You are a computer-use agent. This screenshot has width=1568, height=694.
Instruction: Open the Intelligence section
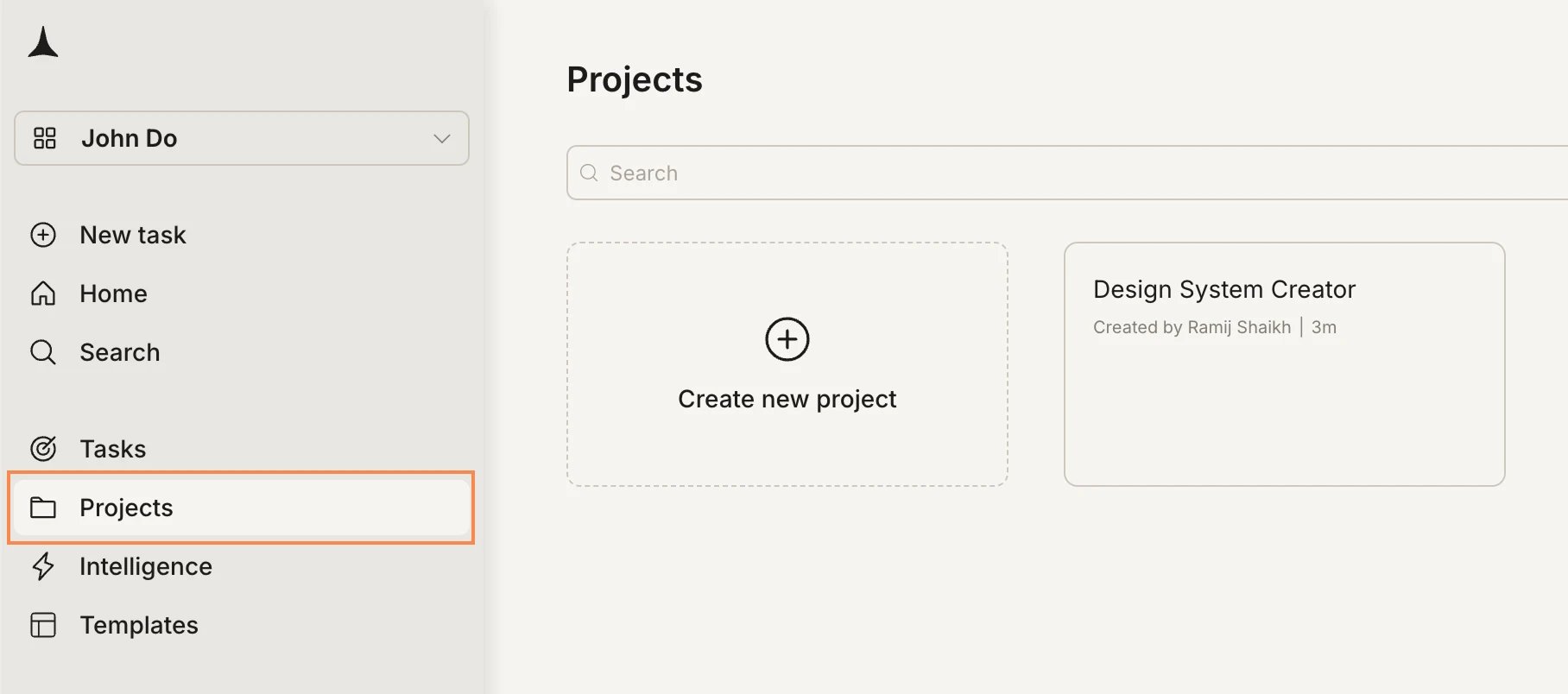[x=146, y=566]
